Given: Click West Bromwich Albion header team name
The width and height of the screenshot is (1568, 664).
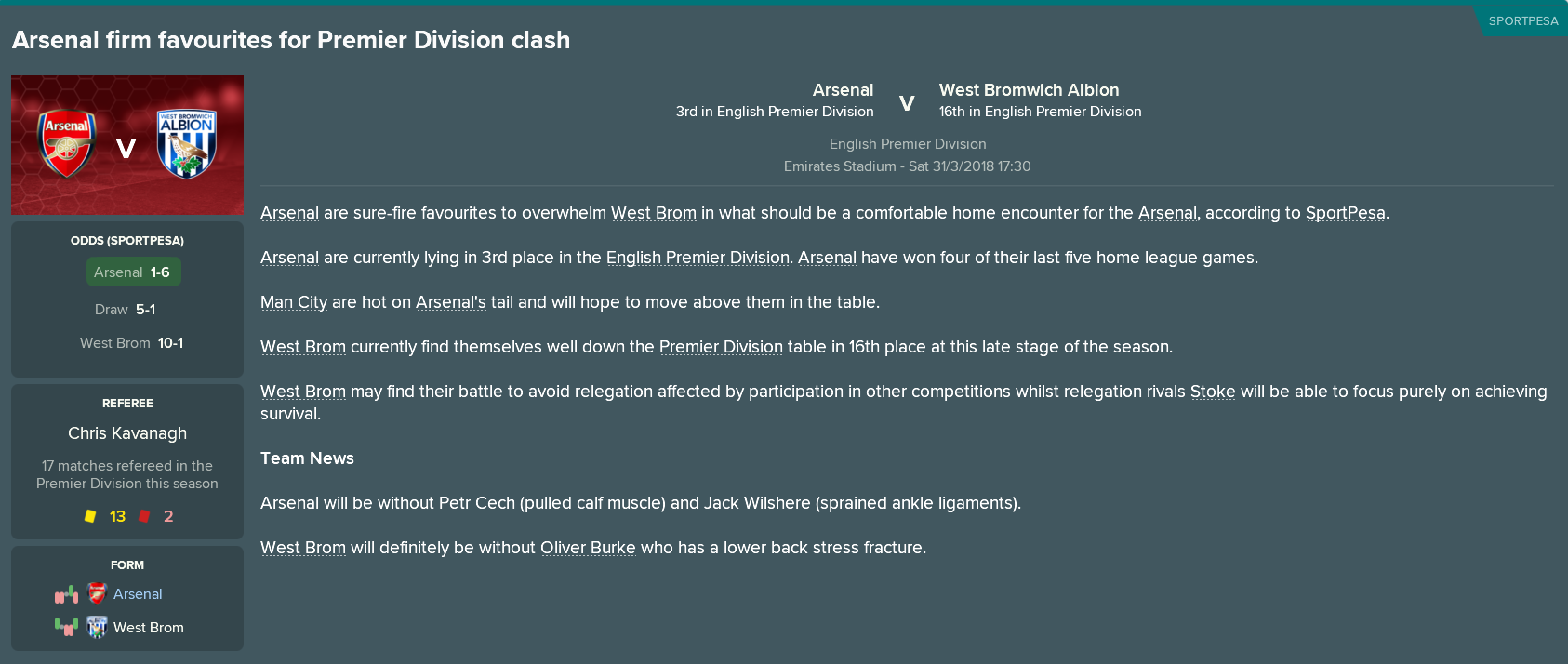Looking at the screenshot, I should 1029,90.
